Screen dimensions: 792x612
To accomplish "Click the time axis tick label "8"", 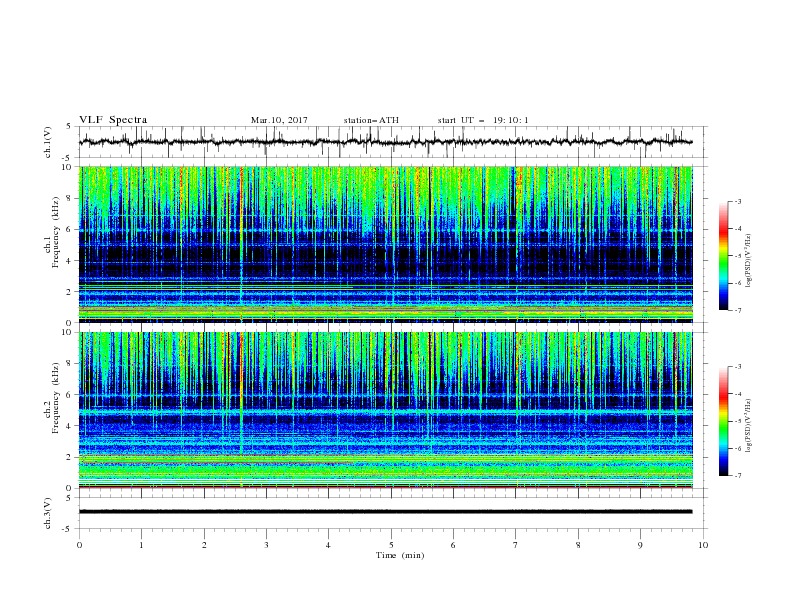I will point(578,545).
